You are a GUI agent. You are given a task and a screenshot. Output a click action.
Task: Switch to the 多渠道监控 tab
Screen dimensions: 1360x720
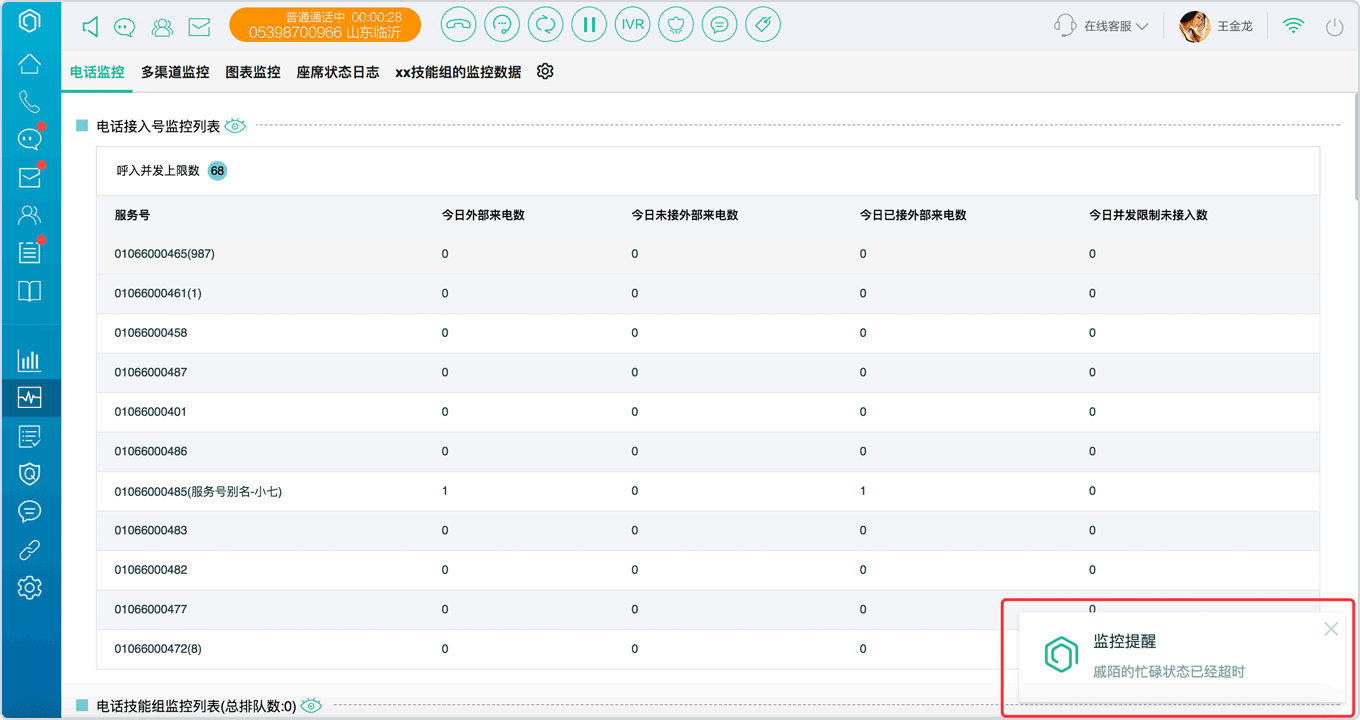click(x=175, y=72)
